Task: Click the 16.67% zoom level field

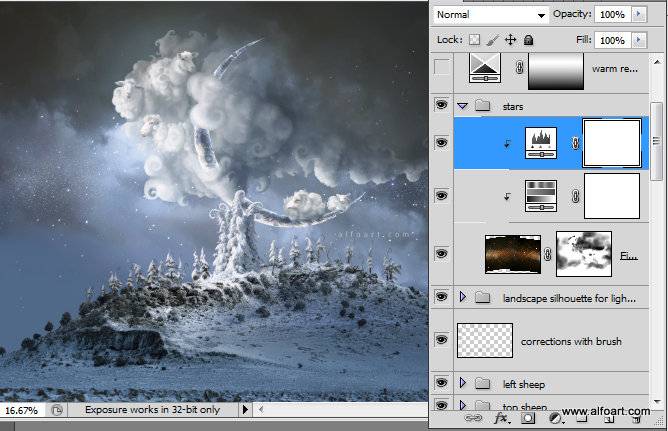Action: 22,411
